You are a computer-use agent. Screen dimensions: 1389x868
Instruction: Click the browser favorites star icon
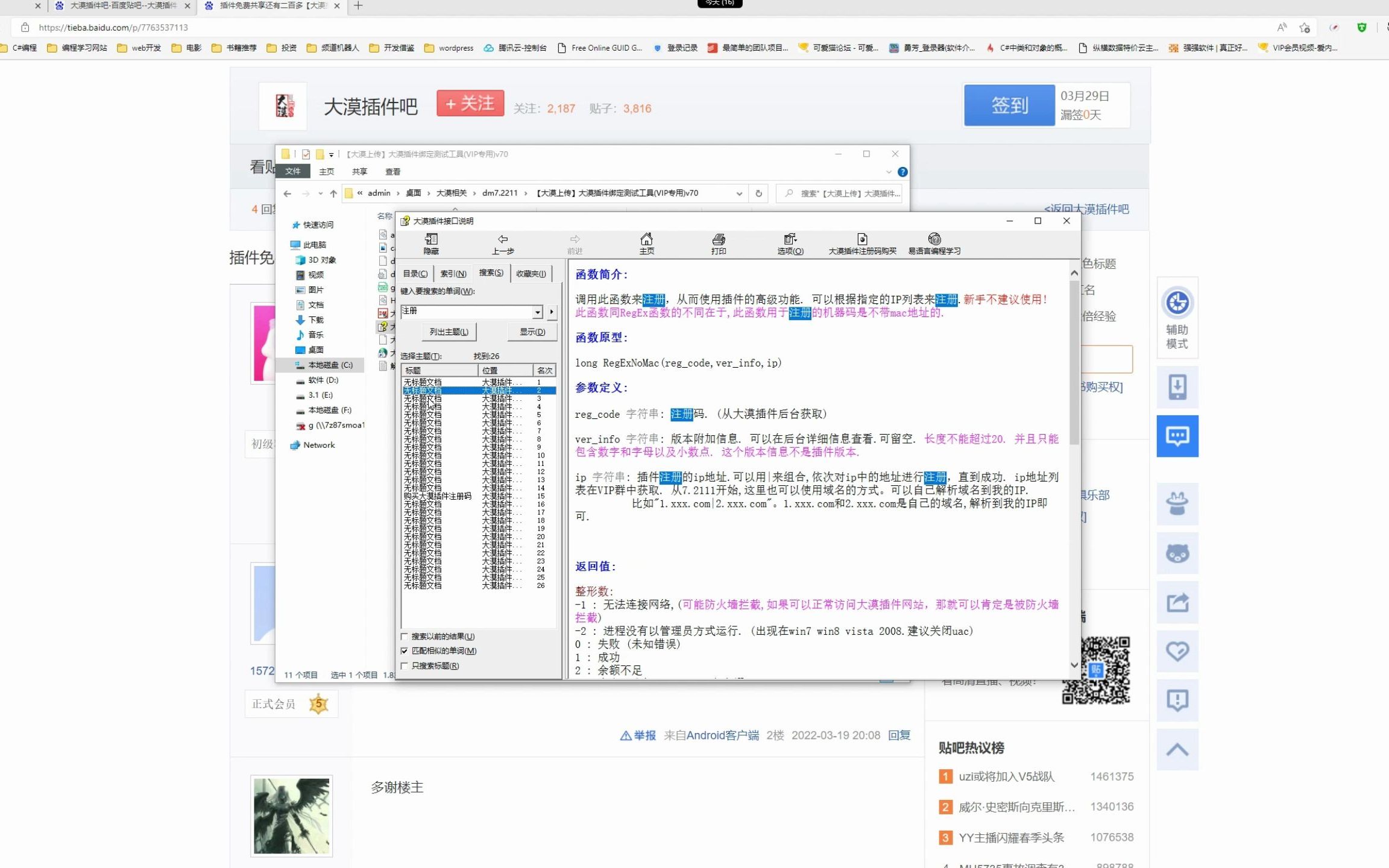(x=1305, y=28)
